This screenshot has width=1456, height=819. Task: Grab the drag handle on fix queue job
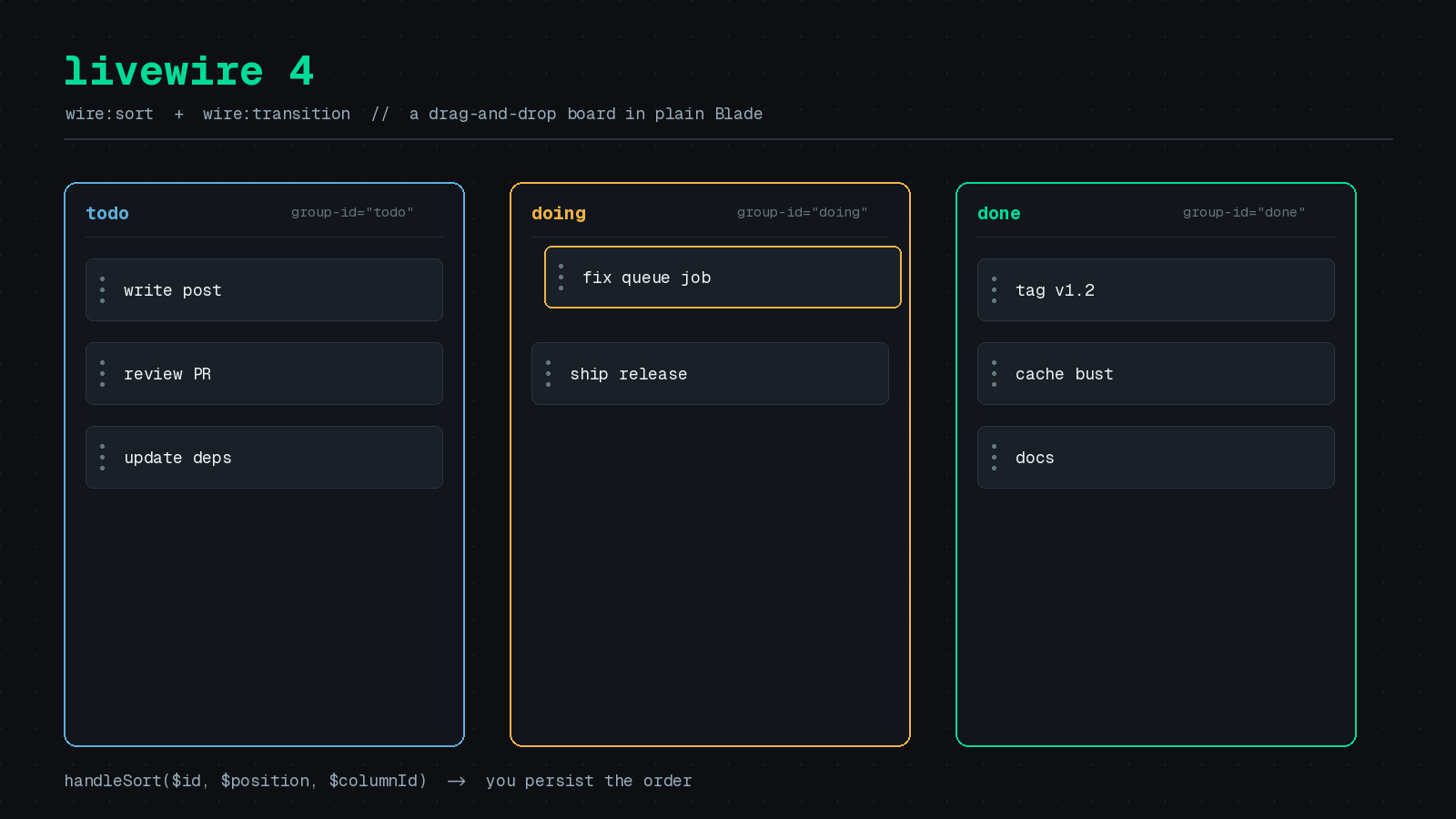(x=561, y=278)
